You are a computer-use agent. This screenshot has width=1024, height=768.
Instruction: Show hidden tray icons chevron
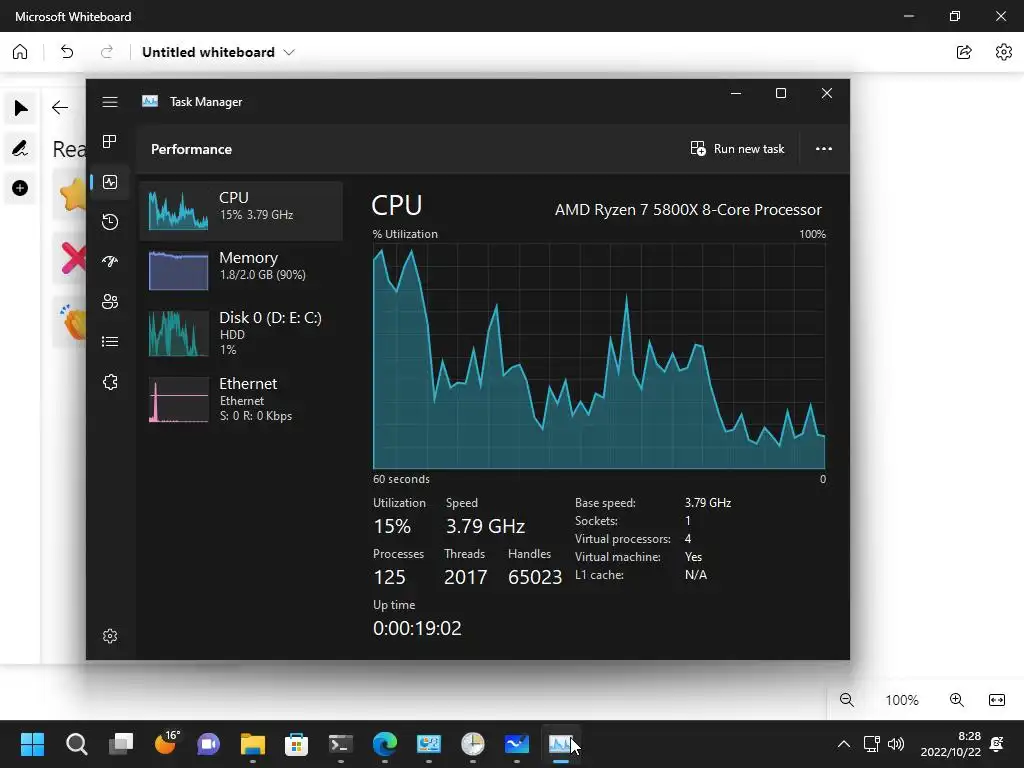pyautogui.click(x=844, y=744)
